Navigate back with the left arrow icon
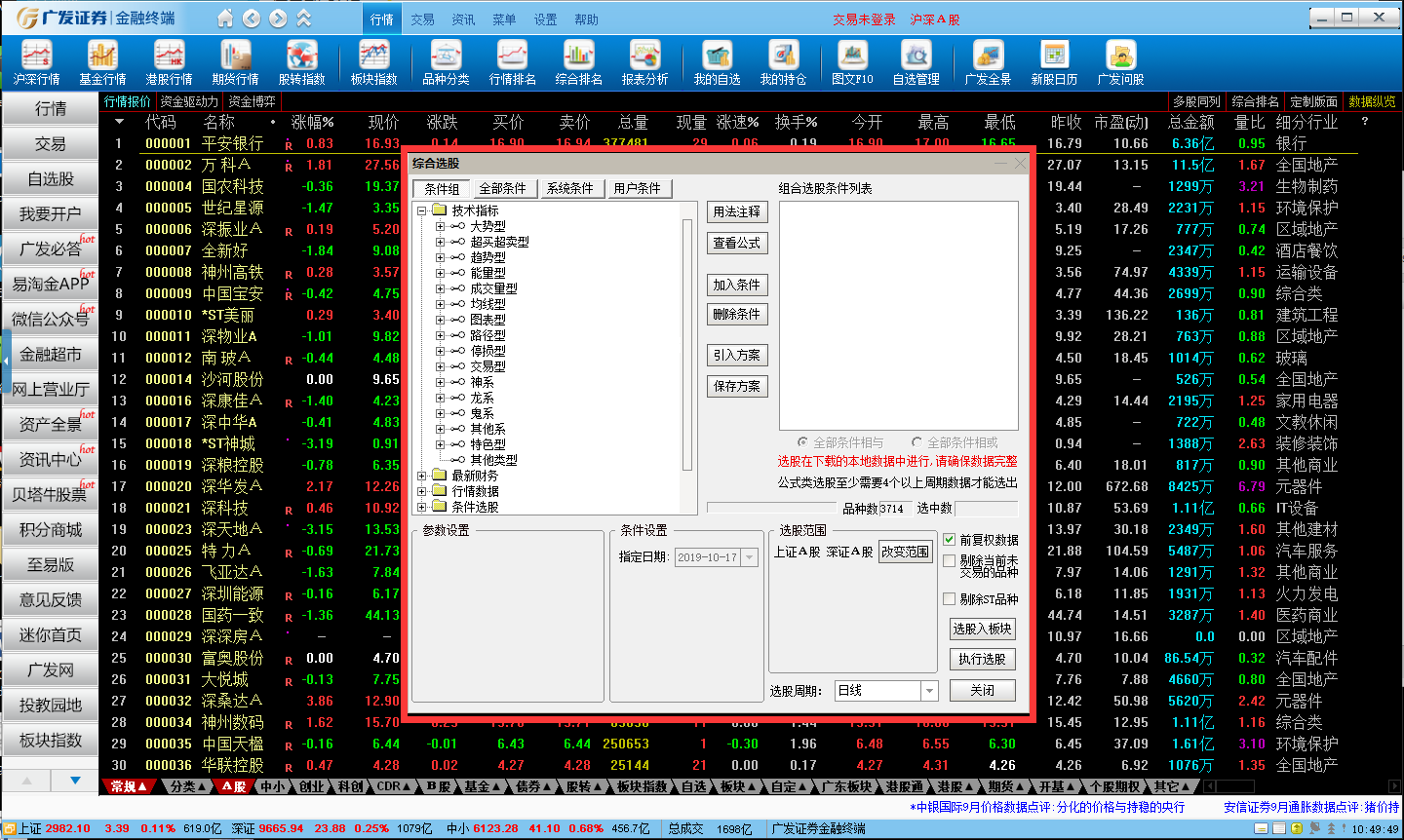 coord(252,19)
